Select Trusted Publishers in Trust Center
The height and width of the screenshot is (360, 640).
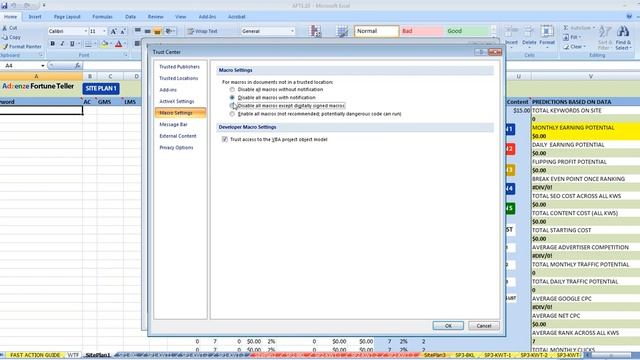click(180, 67)
